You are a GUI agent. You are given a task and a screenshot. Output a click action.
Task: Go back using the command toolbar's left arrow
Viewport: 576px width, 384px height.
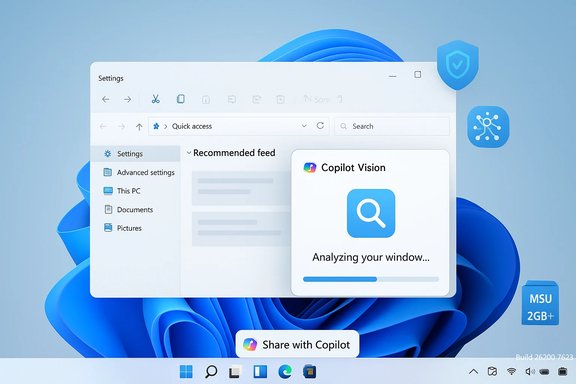(x=106, y=99)
